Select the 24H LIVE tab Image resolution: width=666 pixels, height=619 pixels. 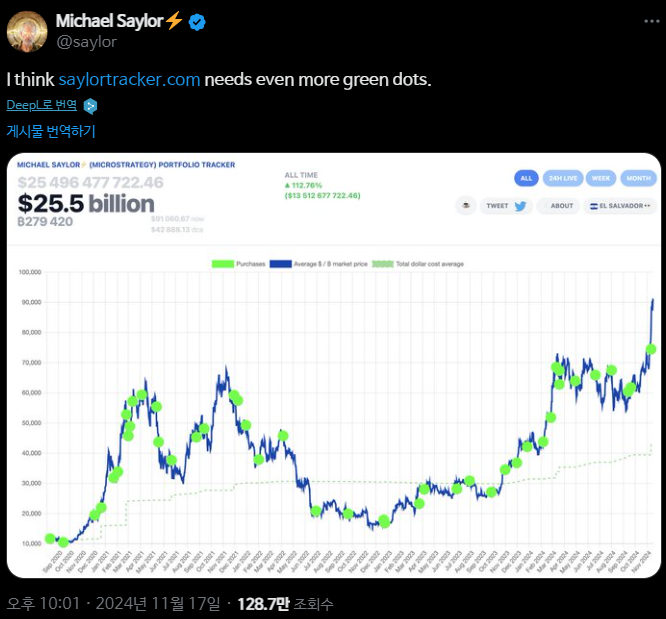(x=563, y=178)
